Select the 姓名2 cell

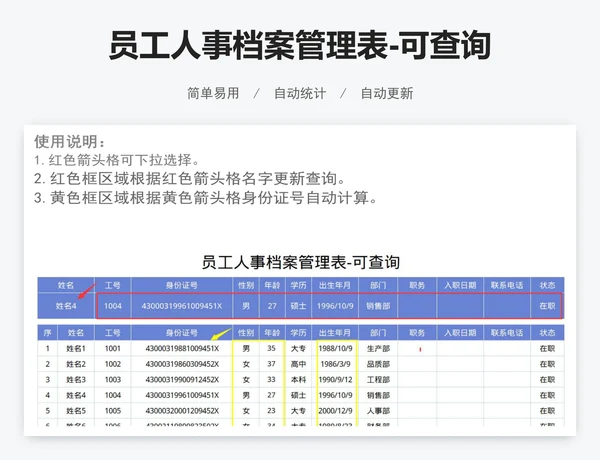click(x=76, y=364)
